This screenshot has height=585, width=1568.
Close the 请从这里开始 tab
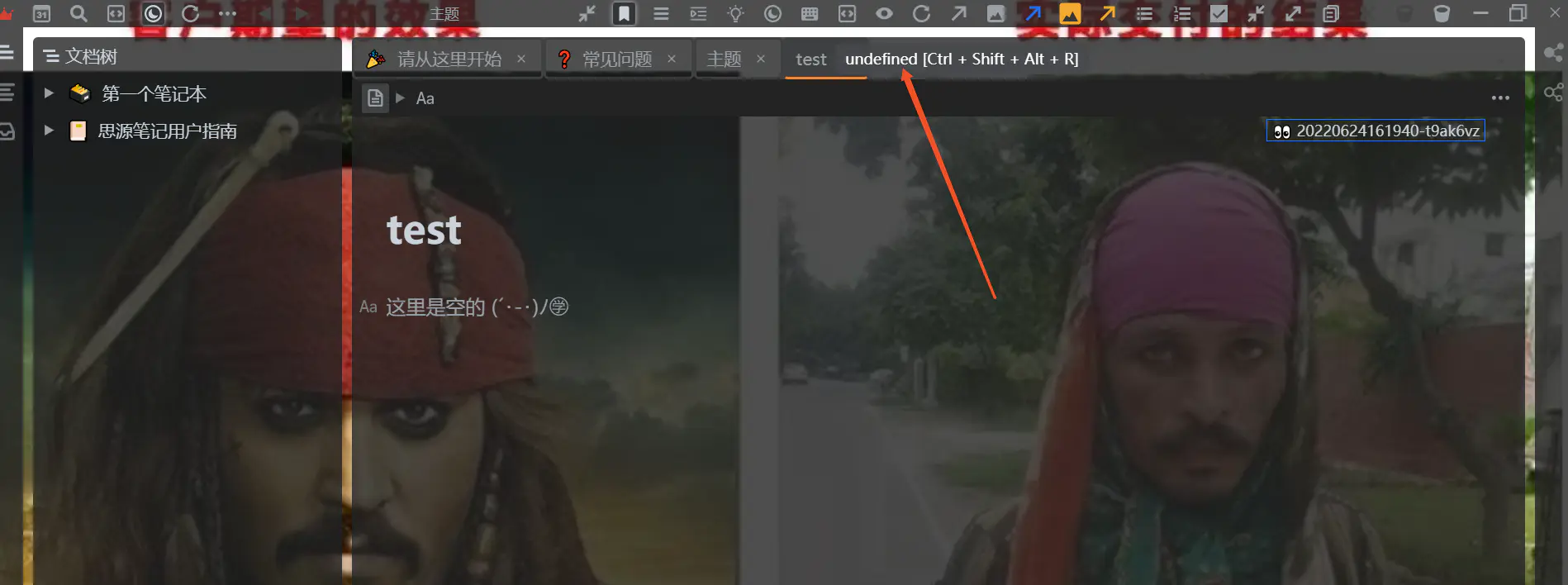tap(521, 59)
